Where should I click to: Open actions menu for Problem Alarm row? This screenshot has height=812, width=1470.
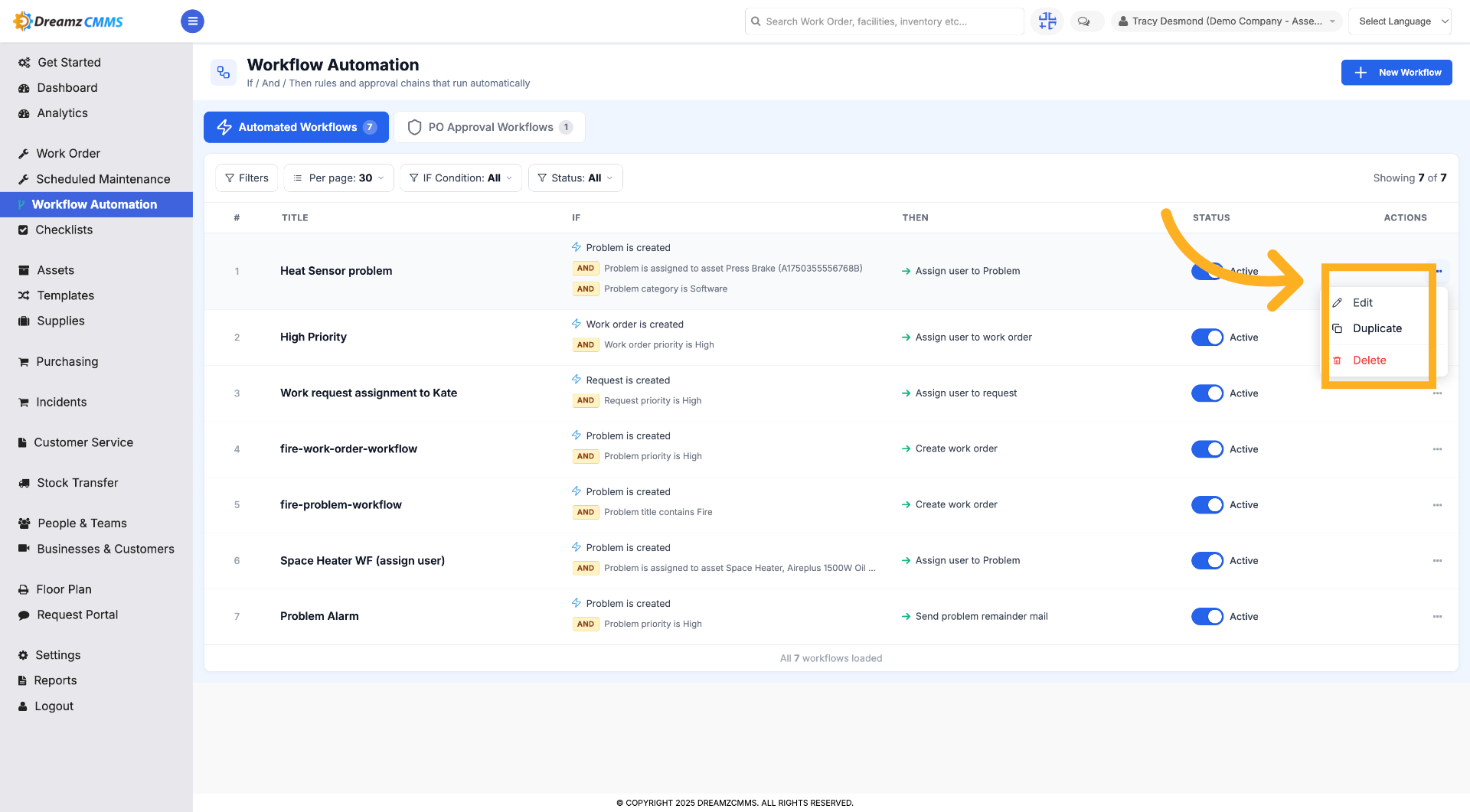tap(1437, 617)
